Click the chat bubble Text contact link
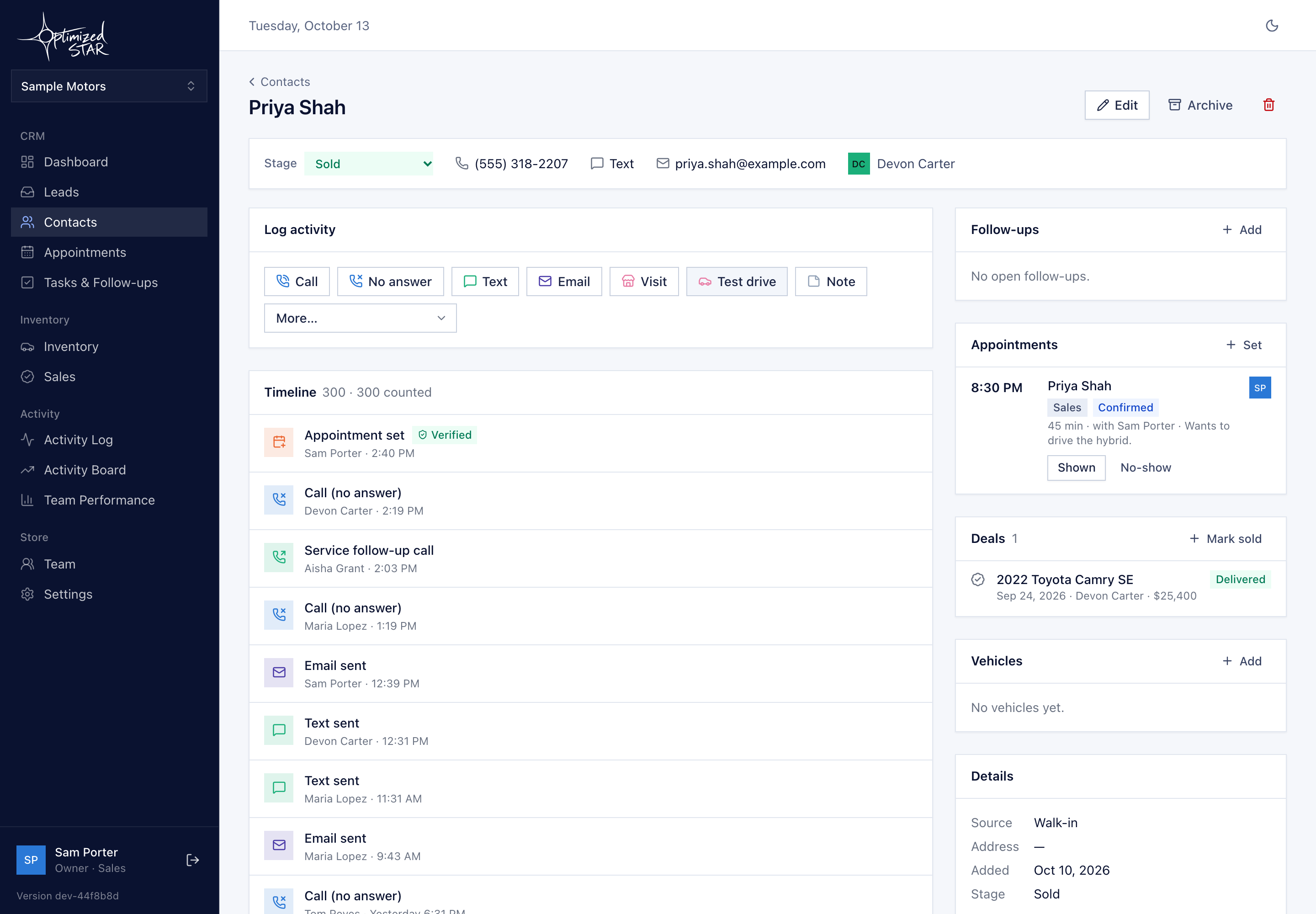 click(x=611, y=164)
